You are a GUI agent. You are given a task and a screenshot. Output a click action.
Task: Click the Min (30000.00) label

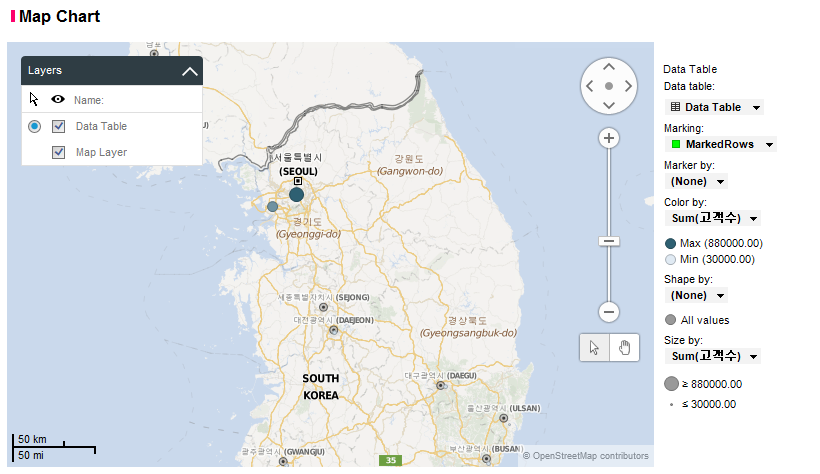718,259
